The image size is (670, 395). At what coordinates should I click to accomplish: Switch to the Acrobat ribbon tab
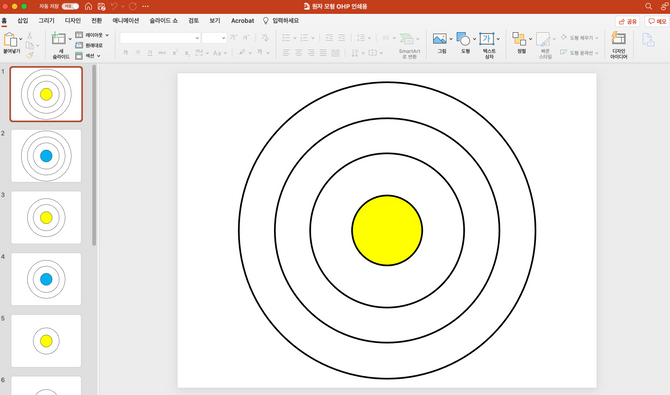click(242, 21)
